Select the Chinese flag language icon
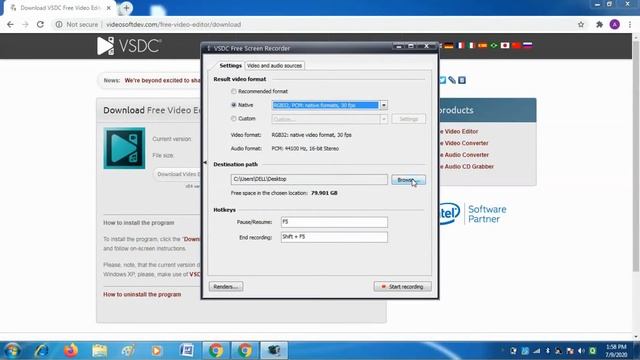Image resolution: width=640 pixels, height=360 pixels. click(516, 45)
